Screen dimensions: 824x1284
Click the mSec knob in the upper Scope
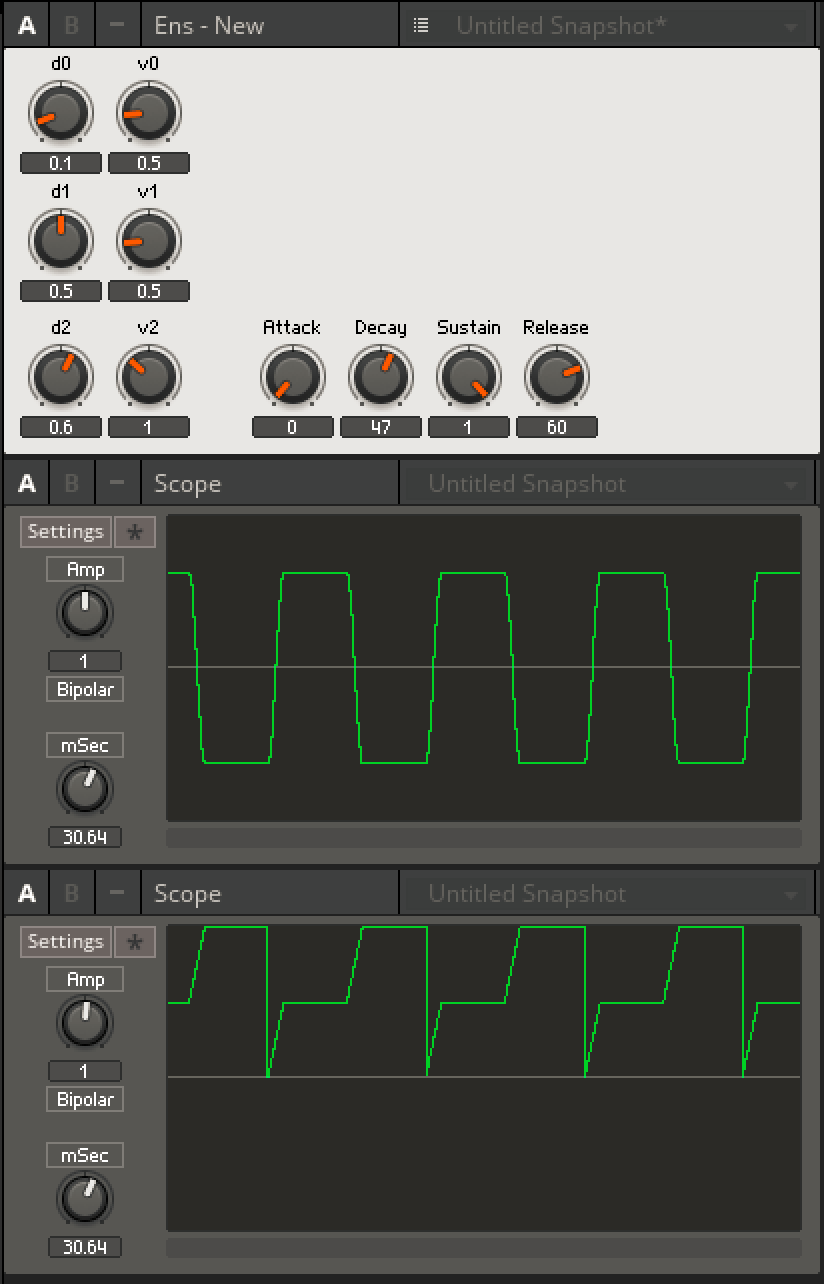tap(85, 789)
